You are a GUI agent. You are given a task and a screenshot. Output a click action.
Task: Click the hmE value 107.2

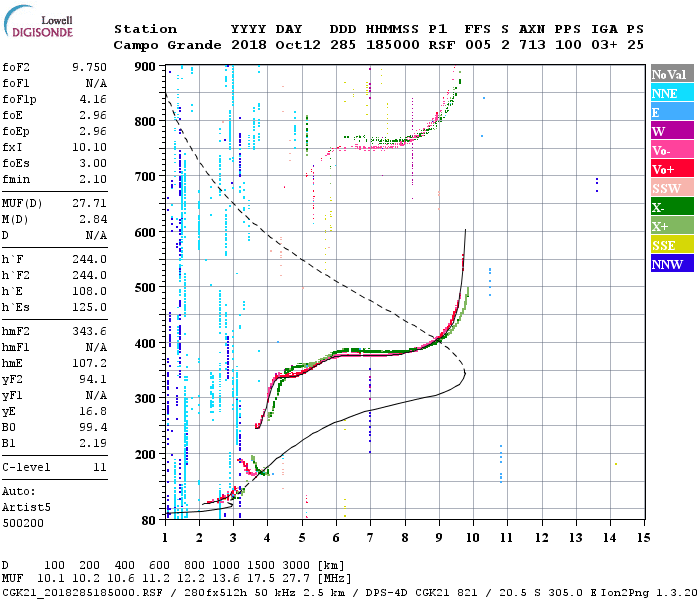[x=89, y=363]
